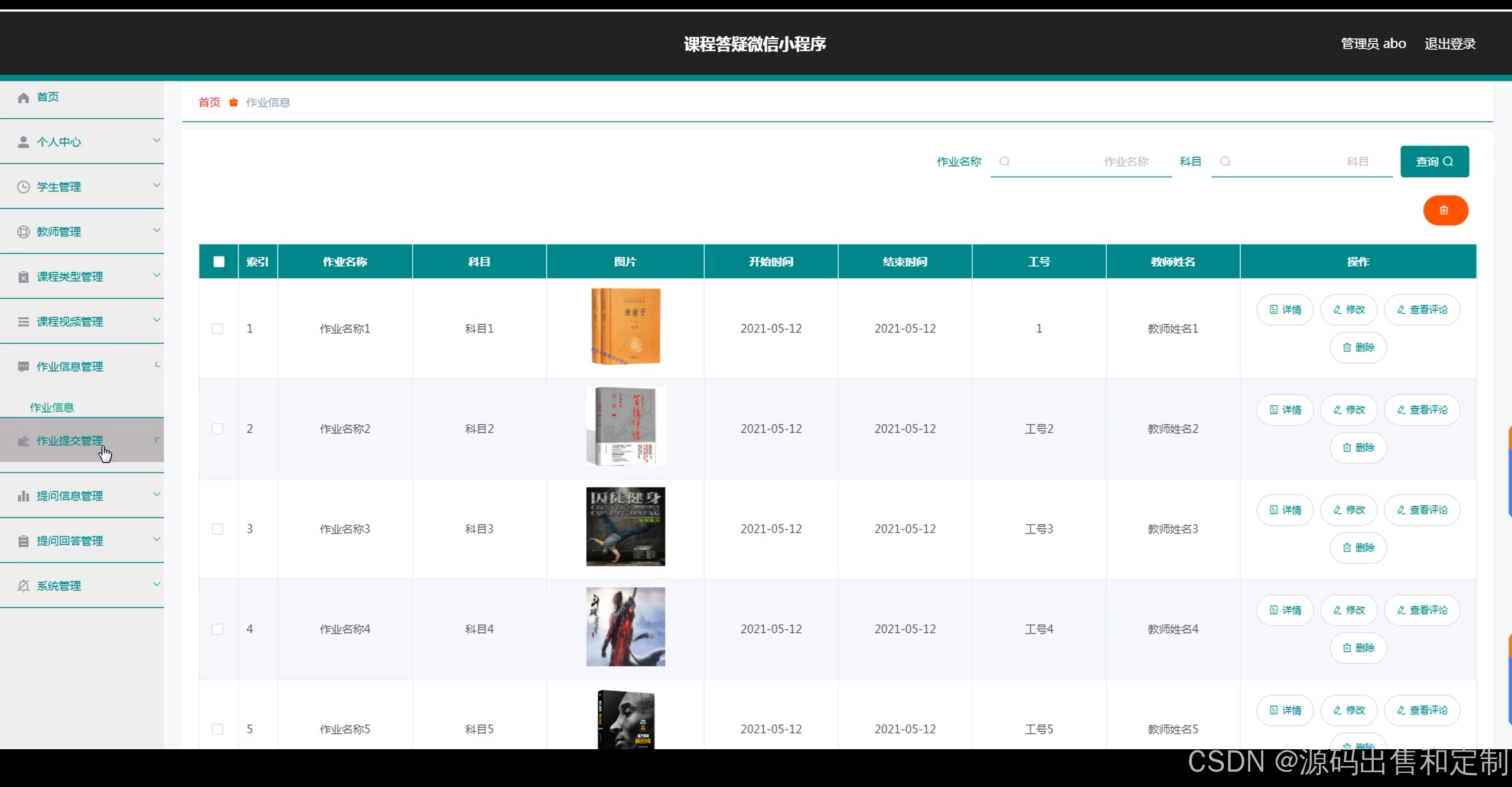The width and height of the screenshot is (1512, 787).
Task: Click the 教师管理 sidebar icon
Action: [x=24, y=232]
